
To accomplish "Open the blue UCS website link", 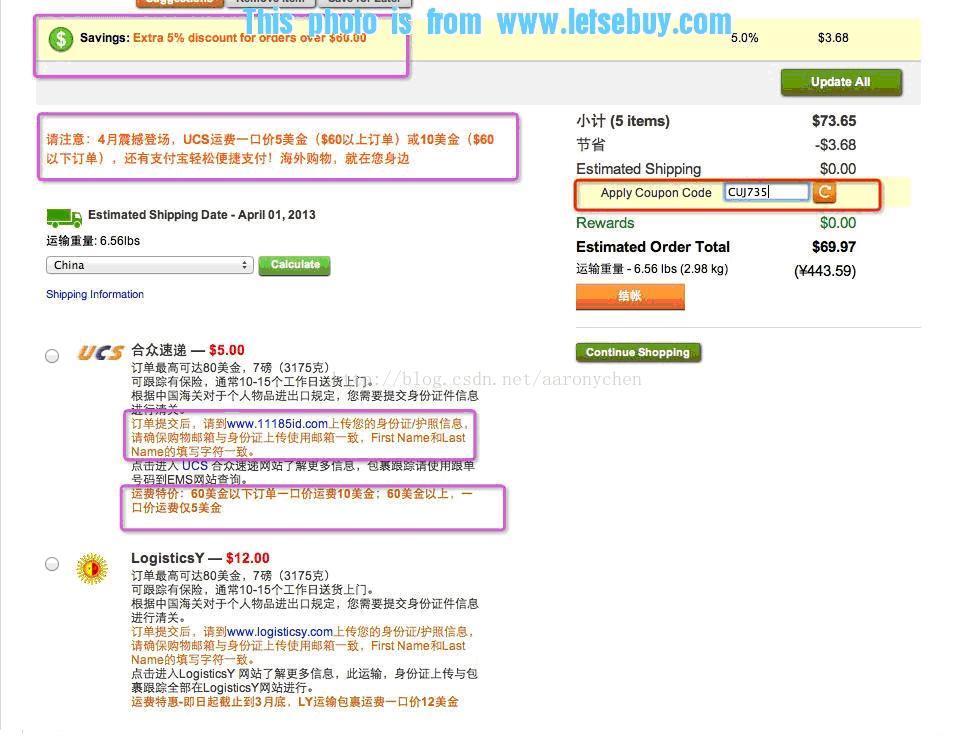I will tap(195, 465).
